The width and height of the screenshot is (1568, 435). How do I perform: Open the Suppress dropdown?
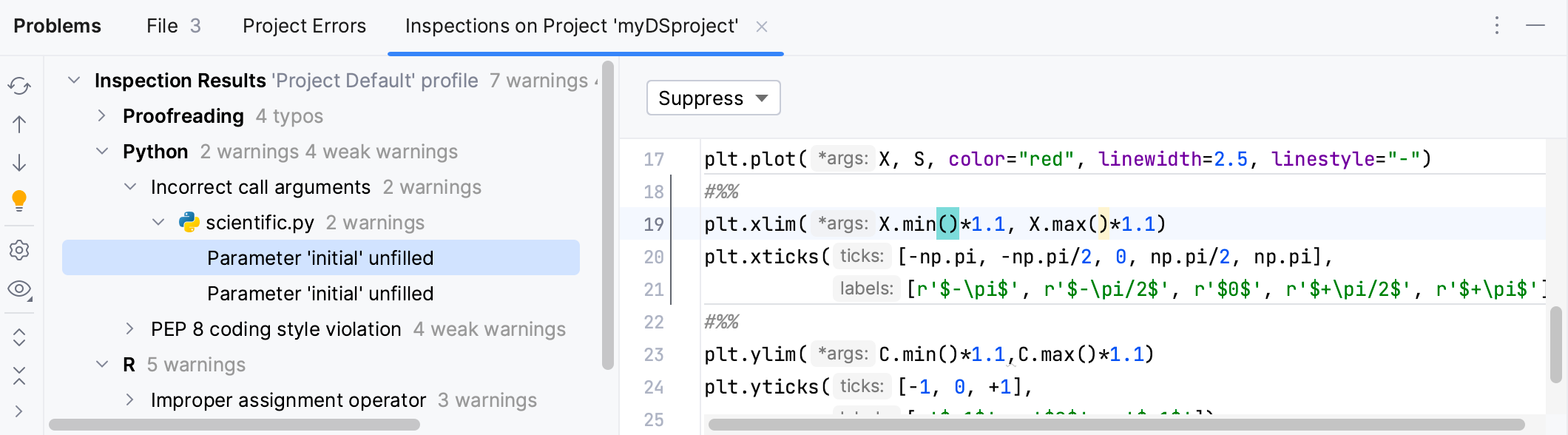click(x=713, y=98)
